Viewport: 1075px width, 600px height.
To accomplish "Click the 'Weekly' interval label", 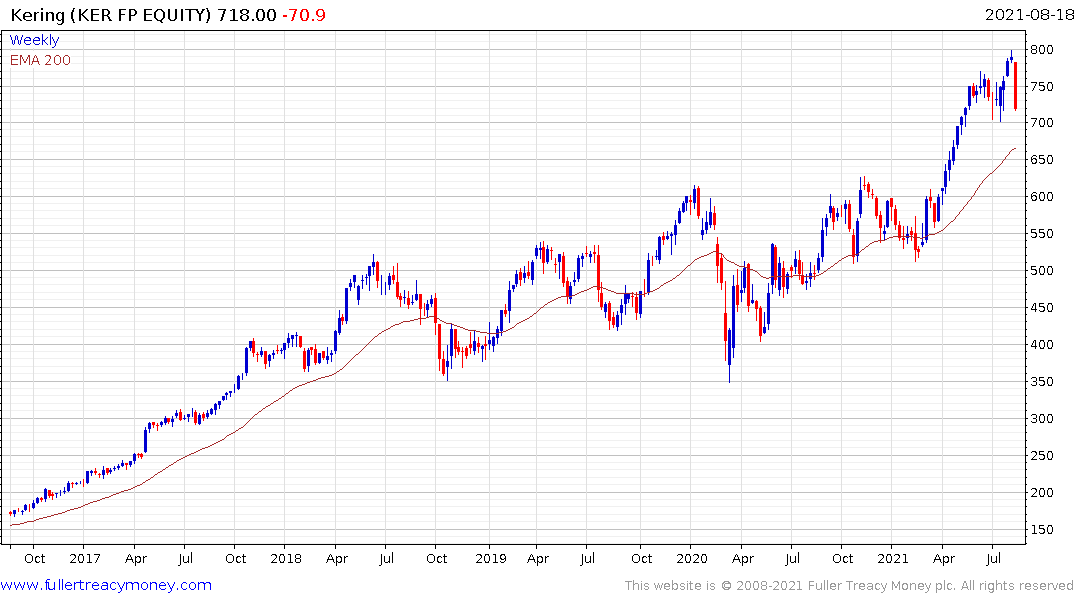I will point(34,40).
